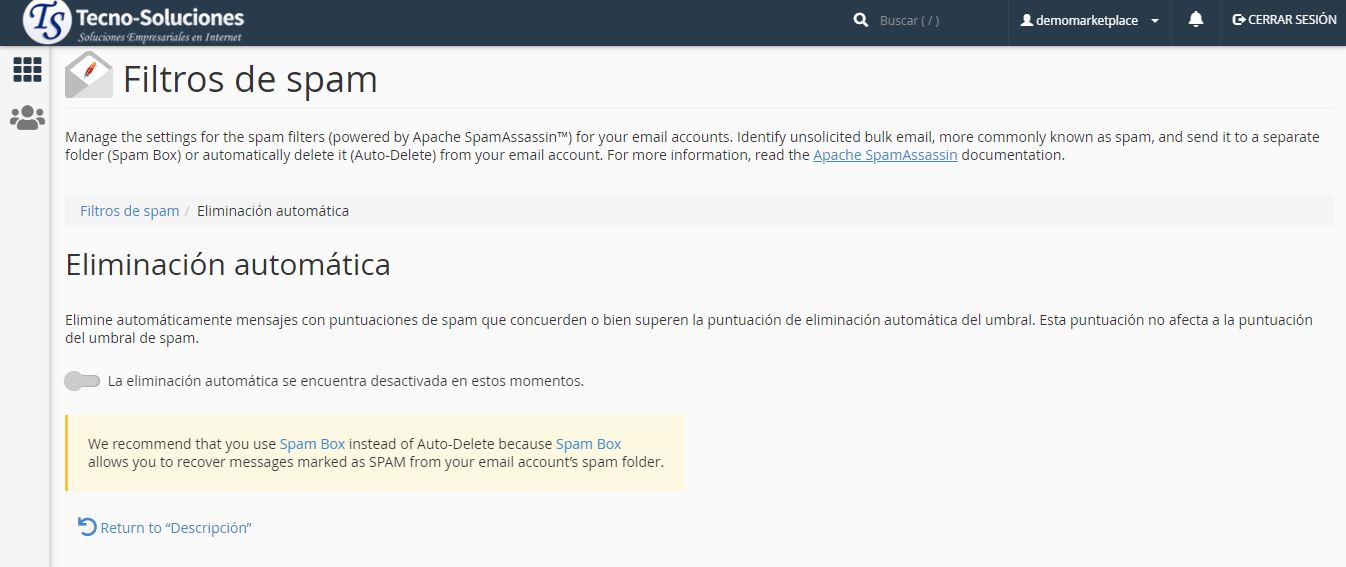Click the search magnifier icon
Image resolution: width=1346 pixels, height=567 pixels.
click(860, 20)
